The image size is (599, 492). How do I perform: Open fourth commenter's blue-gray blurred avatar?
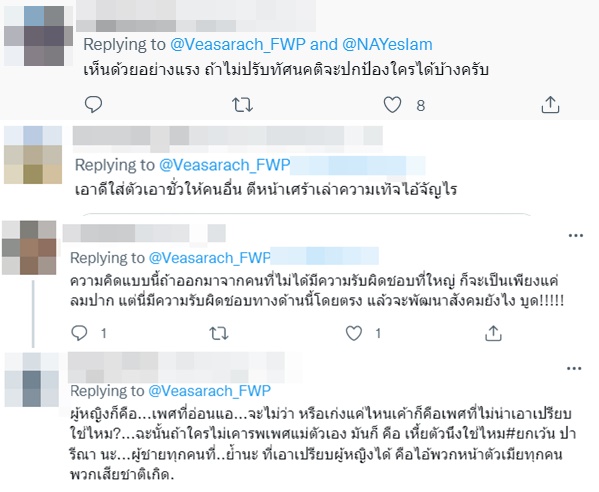tap(32, 379)
